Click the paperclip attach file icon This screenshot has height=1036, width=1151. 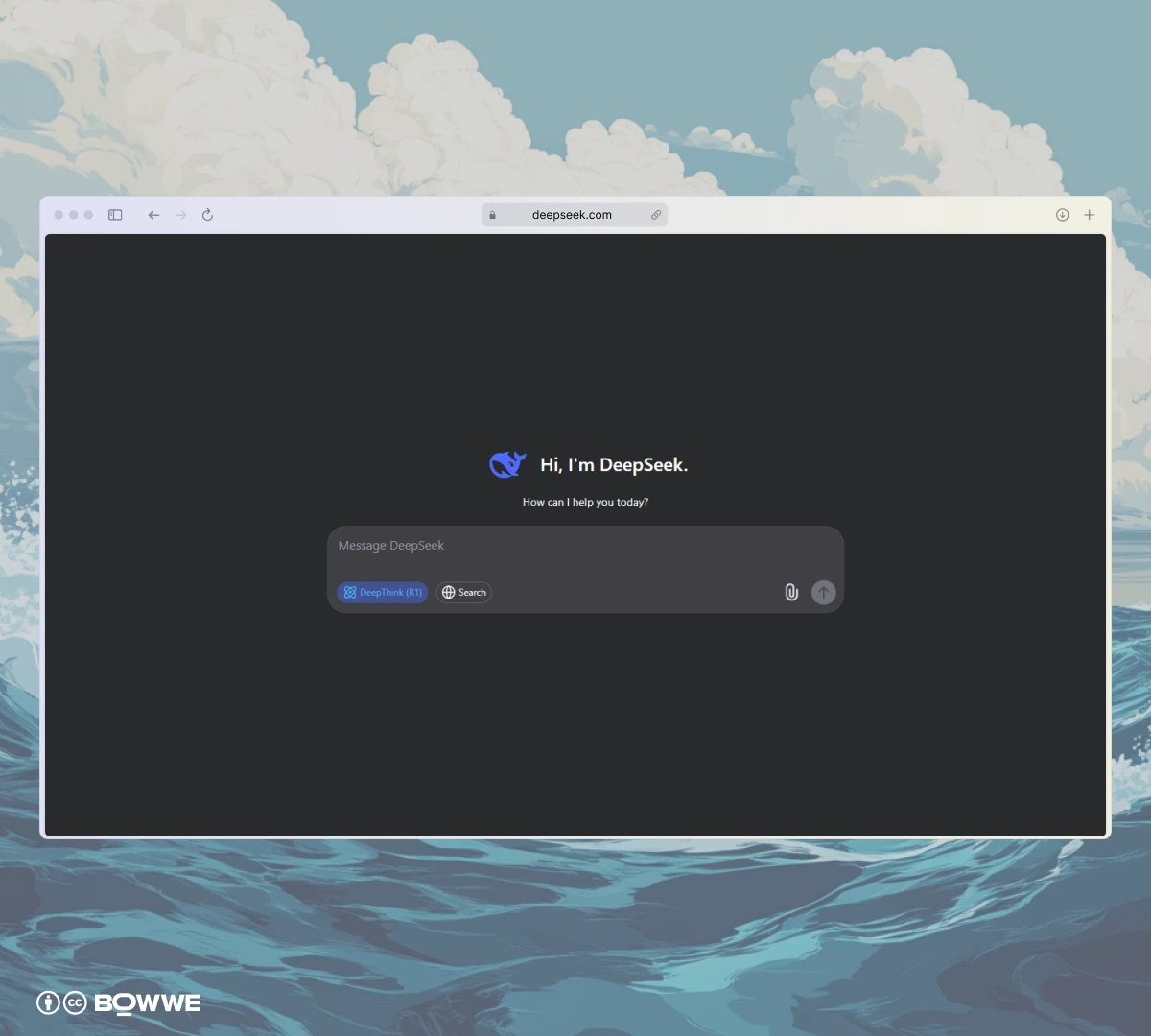click(791, 592)
